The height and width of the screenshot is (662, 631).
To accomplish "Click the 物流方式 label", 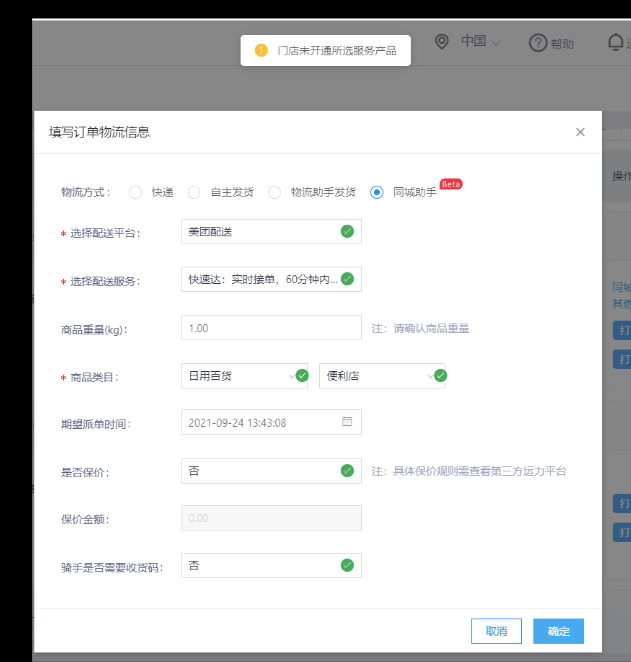I will 86,193.
